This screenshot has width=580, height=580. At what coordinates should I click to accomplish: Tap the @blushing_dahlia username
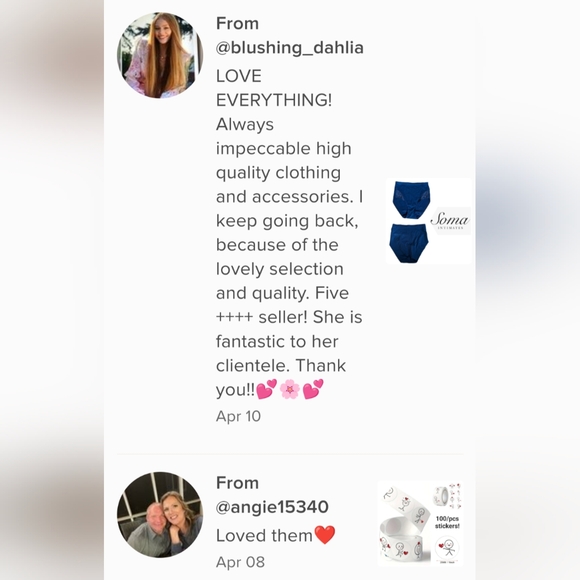tap(290, 48)
